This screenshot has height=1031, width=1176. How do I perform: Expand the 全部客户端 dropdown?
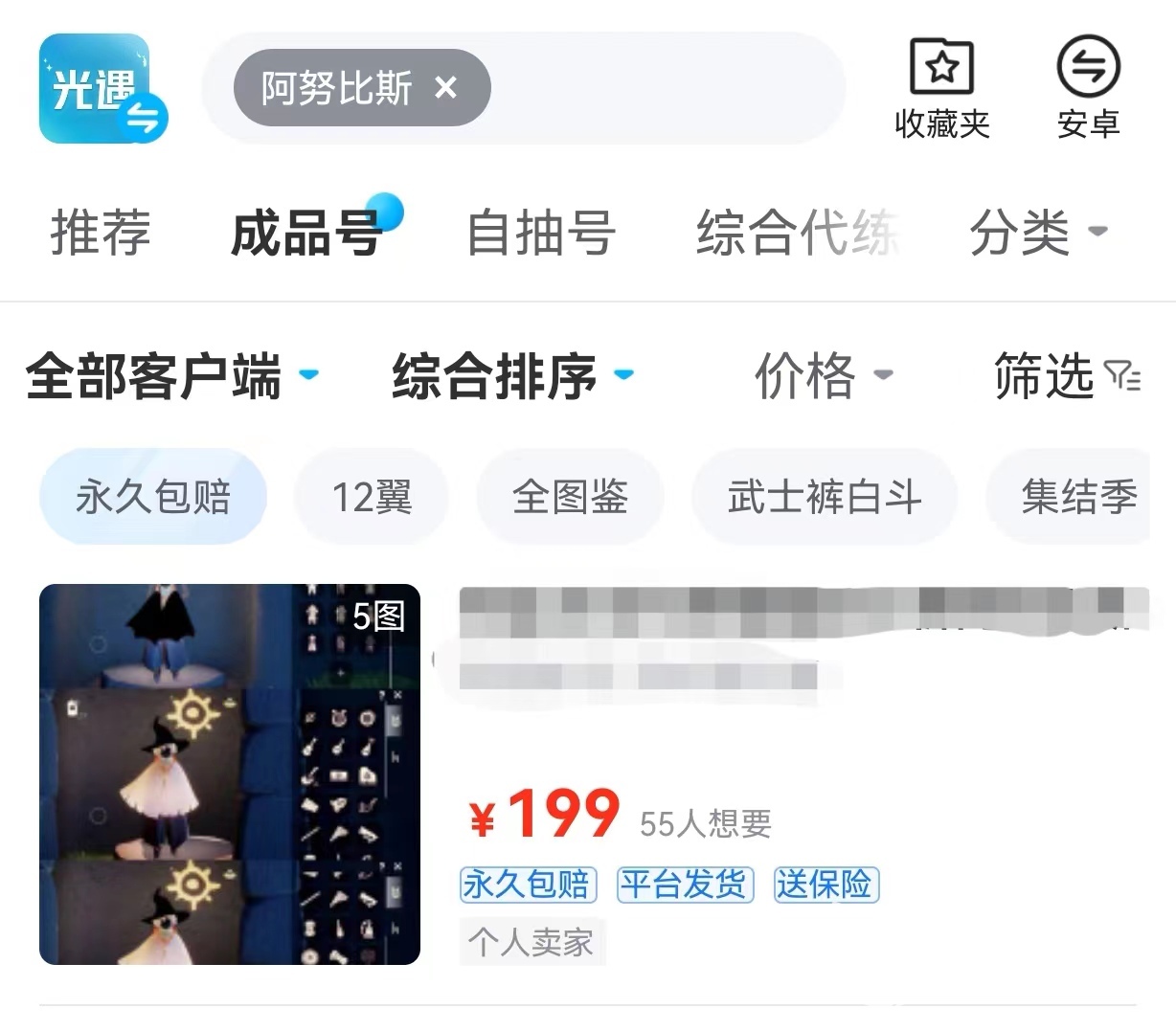point(172,375)
